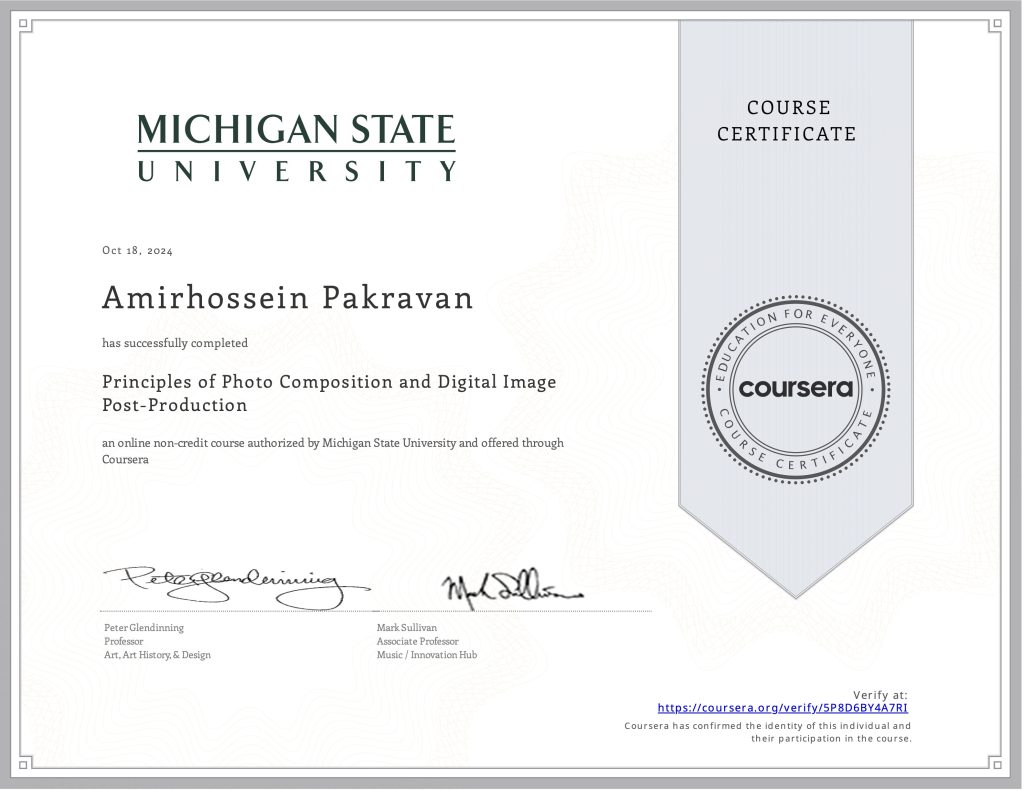Click the printed name Mark Sullivan
The height and width of the screenshot is (791, 1024).
407,628
